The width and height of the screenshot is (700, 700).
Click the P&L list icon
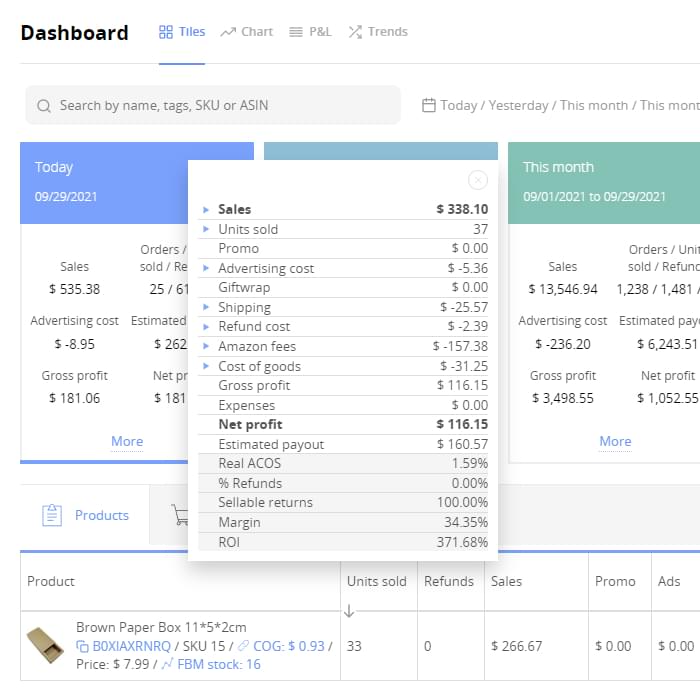(296, 32)
